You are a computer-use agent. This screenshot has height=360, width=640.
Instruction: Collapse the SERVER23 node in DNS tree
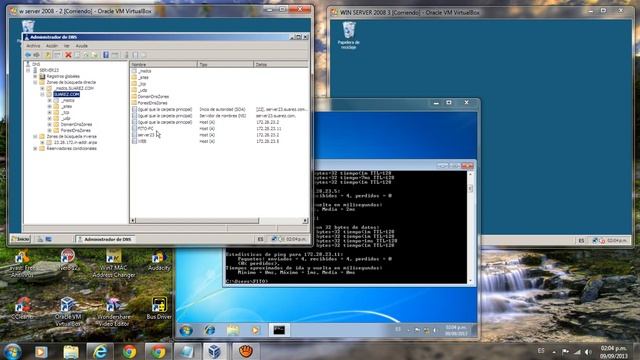[x=28, y=70]
